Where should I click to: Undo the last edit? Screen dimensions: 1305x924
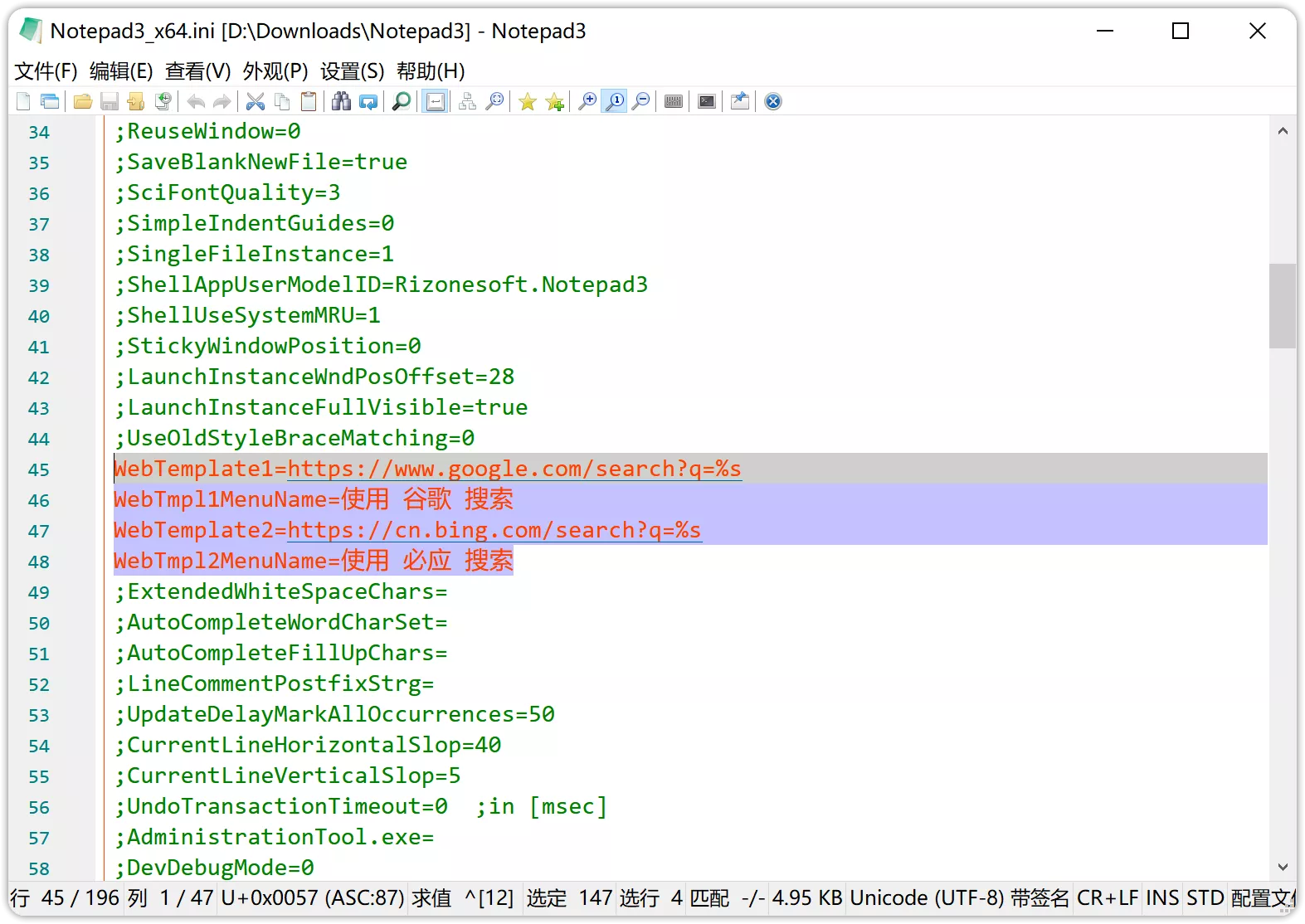click(x=196, y=101)
